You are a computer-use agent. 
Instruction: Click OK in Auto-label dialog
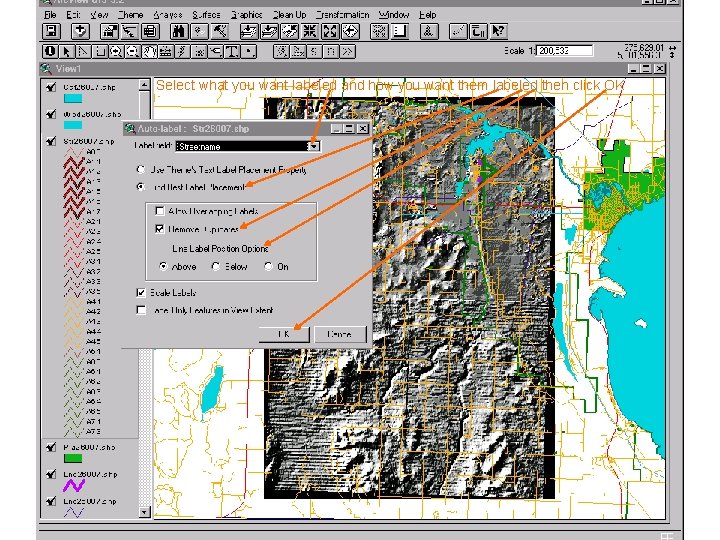click(283, 334)
